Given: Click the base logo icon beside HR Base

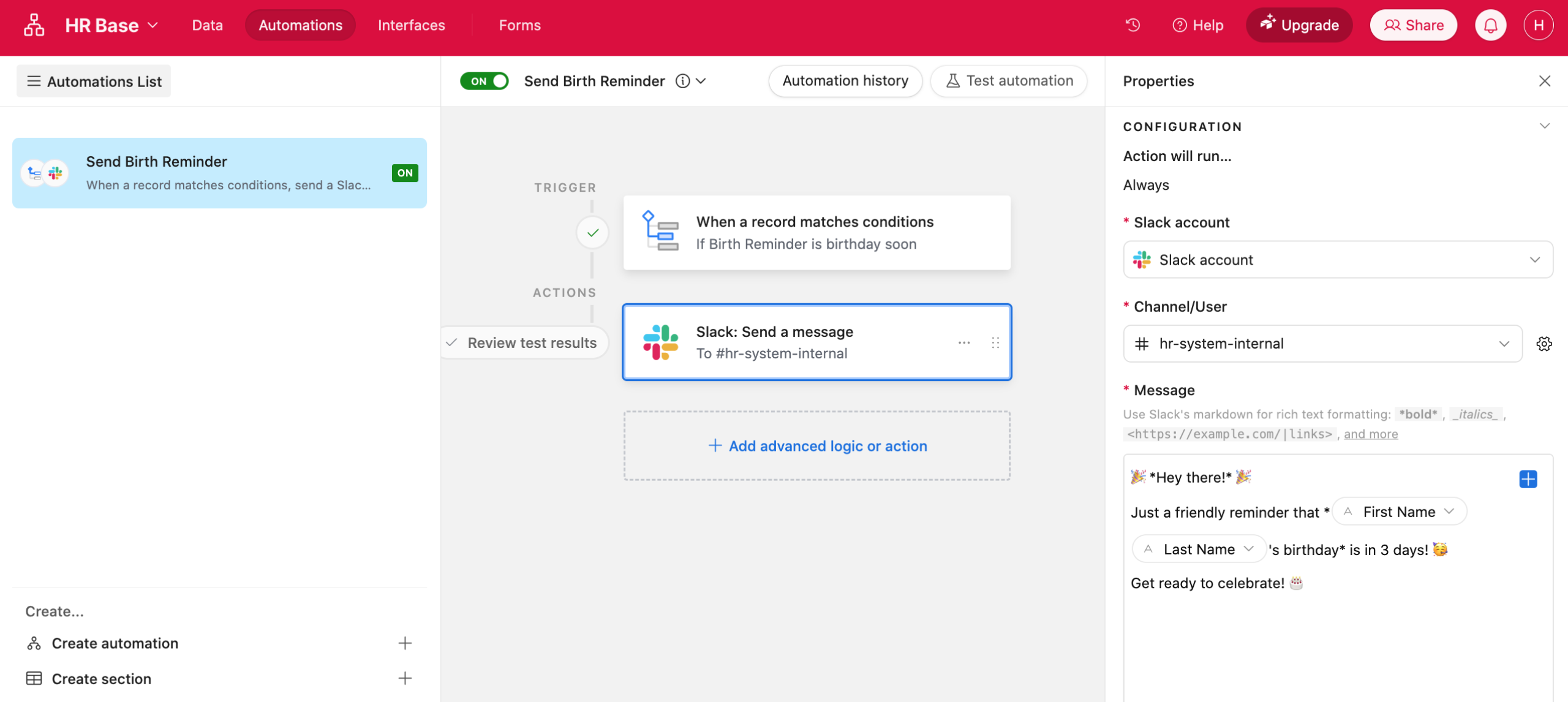Looking at the screenshot, I should coord(34,25).
